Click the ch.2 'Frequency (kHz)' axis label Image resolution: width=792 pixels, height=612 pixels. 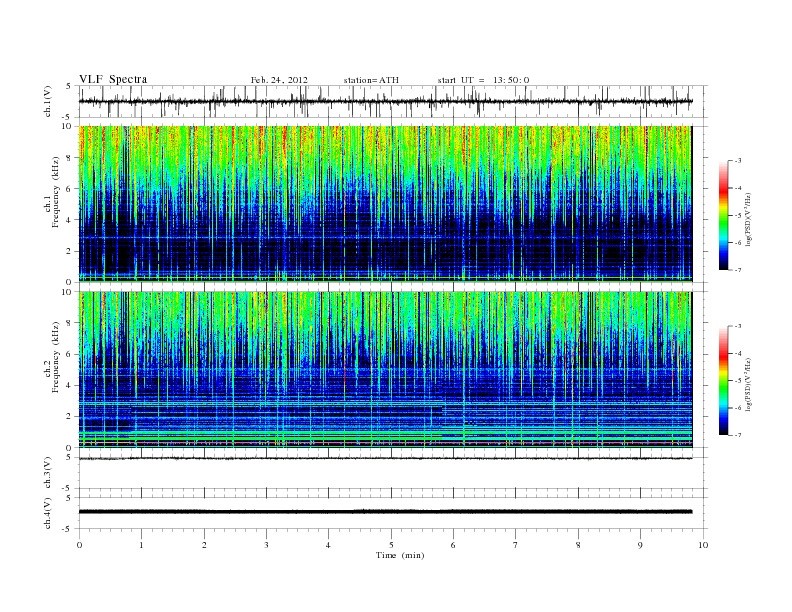pyautogui.click(x=56, y=358)
